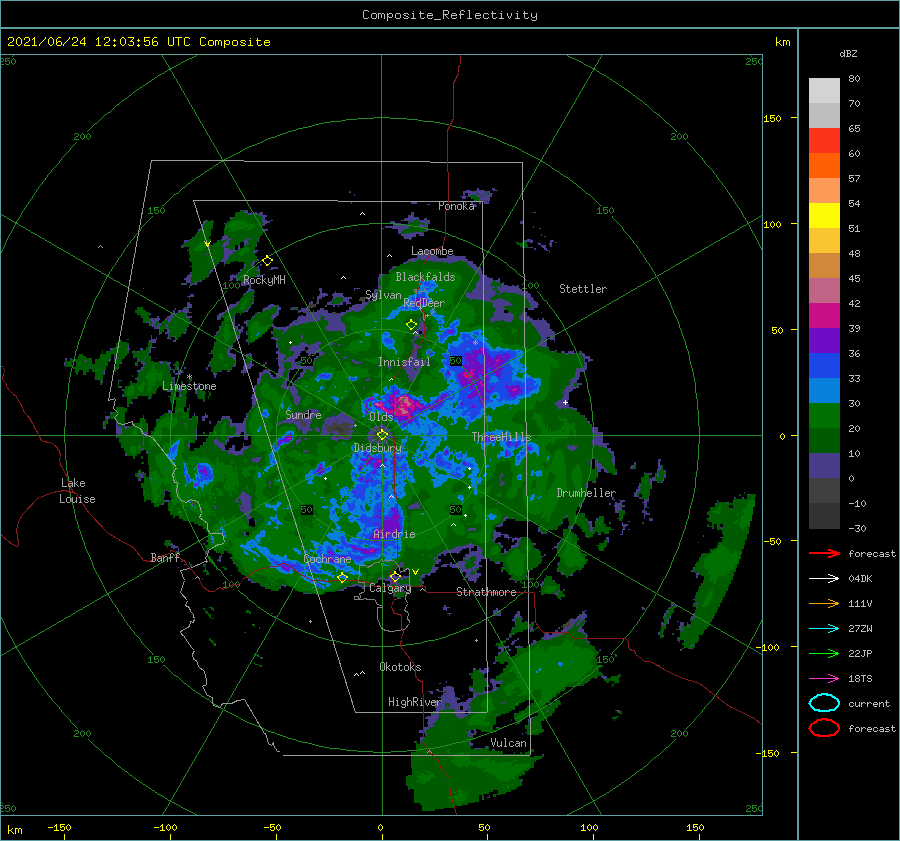The width and height of the screenshot is (900, 841).
Task: Click the Ponoka city label
Action: tap(456, 206)
